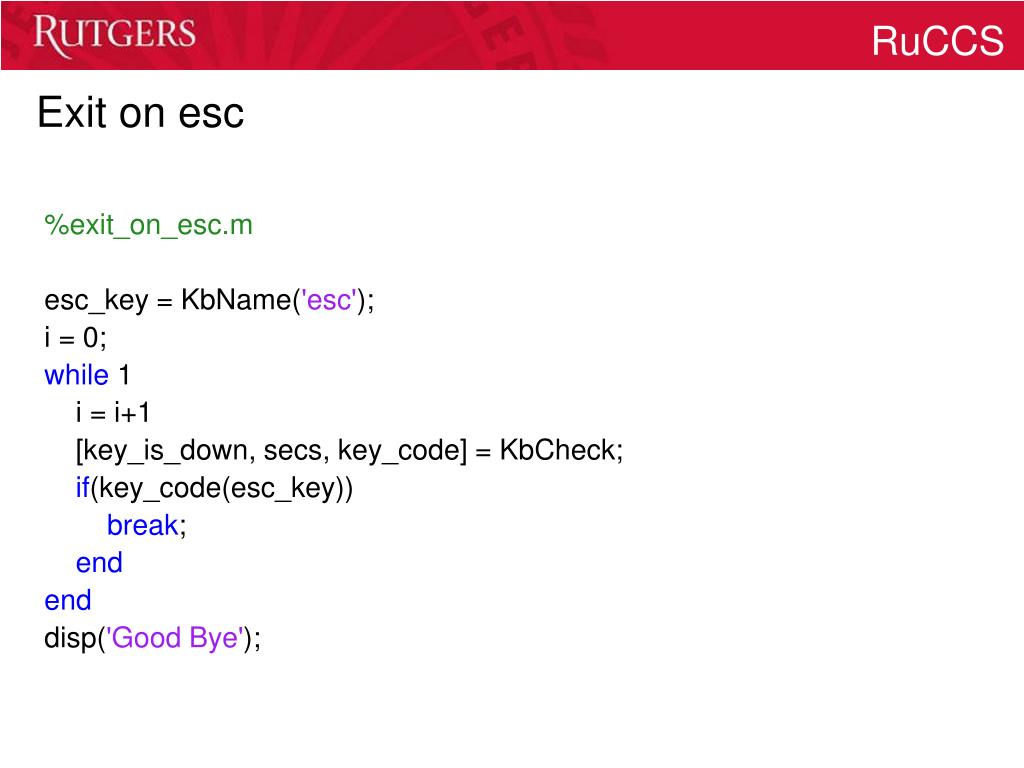
Task: Click the indented inner 'end' keyword
Action: click(99, 563)
